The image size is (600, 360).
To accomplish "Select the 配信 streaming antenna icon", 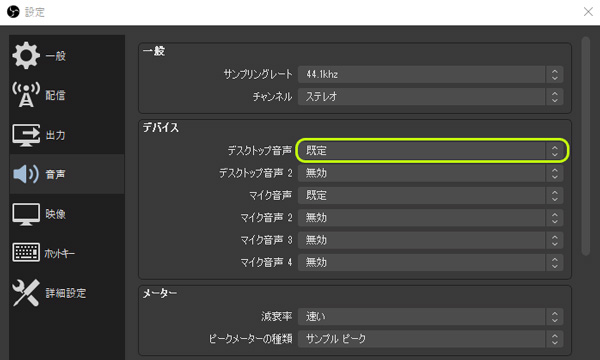I will tap(26, 95).
